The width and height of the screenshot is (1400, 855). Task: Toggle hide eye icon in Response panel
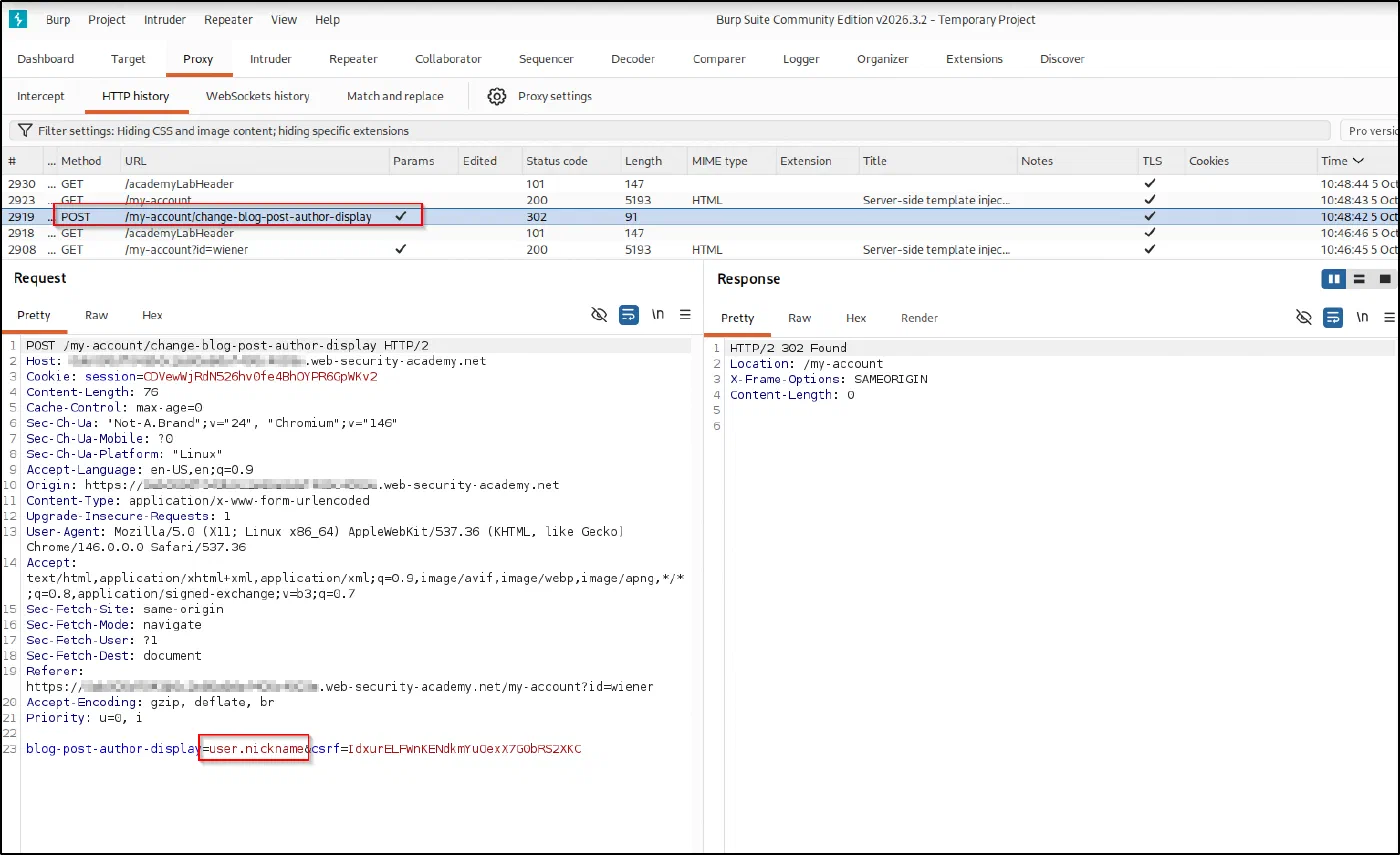(x=1303, y=317)
